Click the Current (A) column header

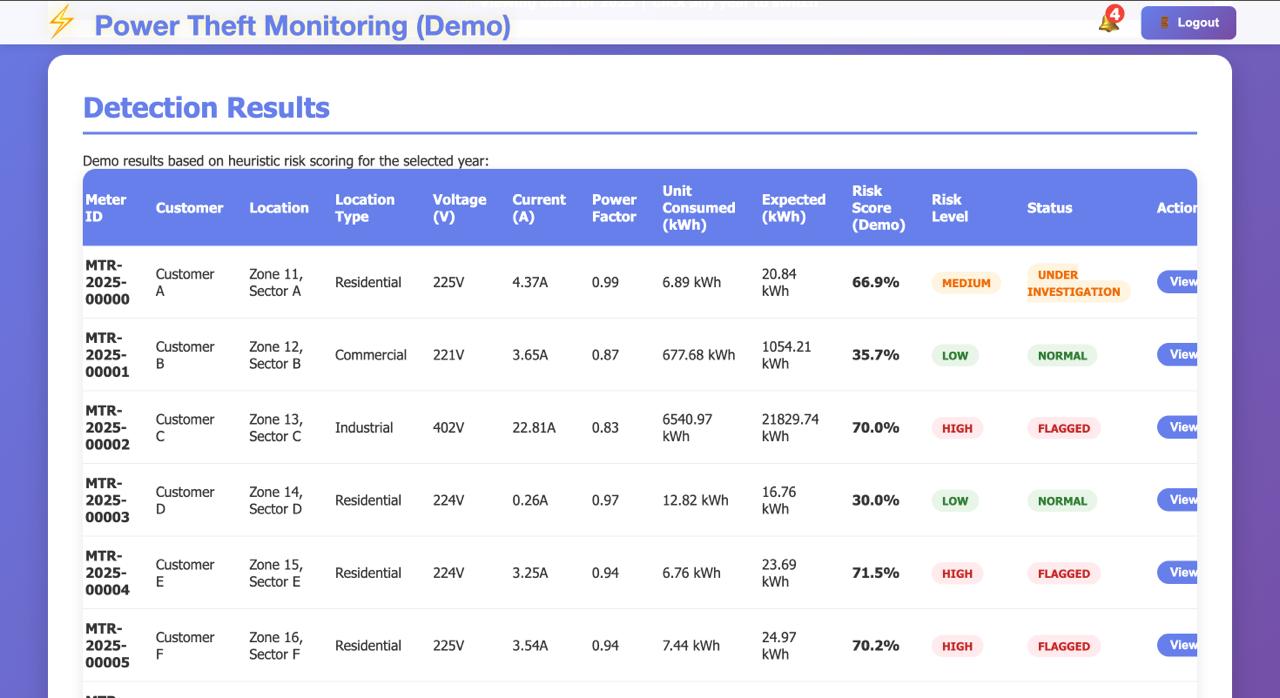pyautogui.click(x=539, y=208)
